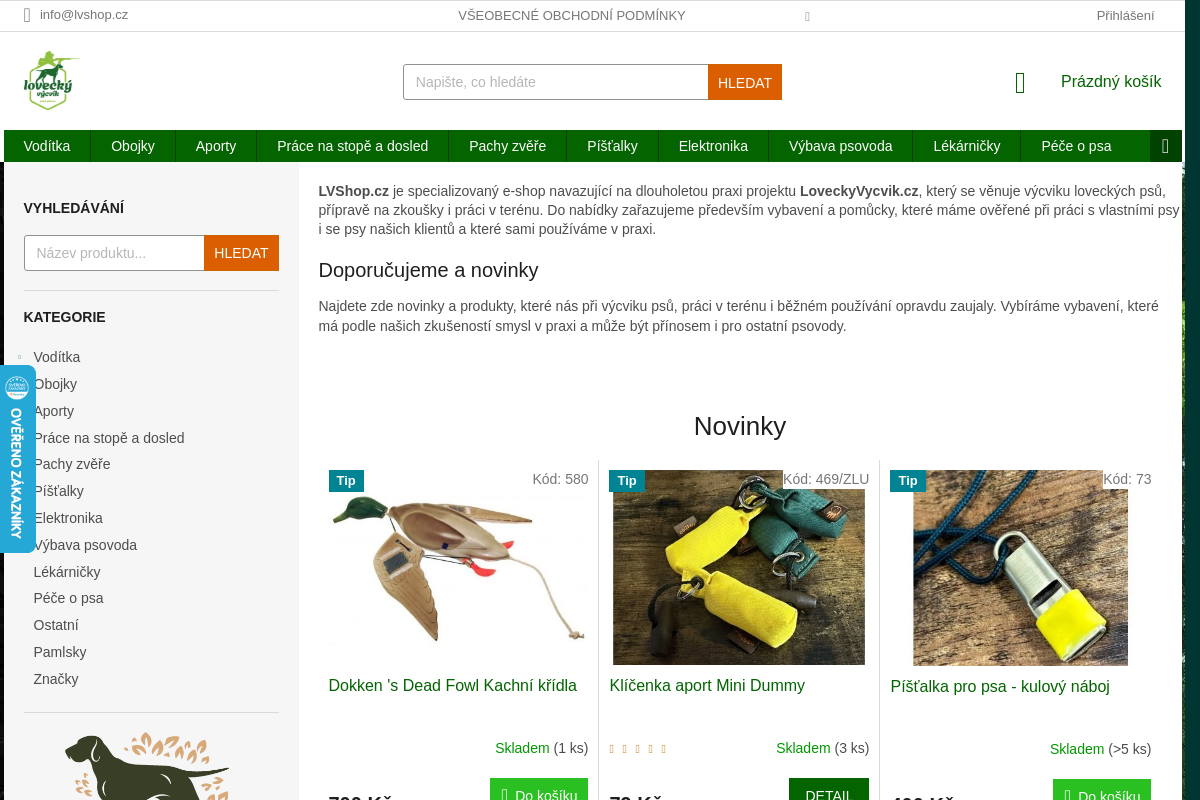Image resolution: width=1200 pixels, height=800 pixels.
Task: Open Všeobecné obchodní podmínky link
Action: tap(572, 15)
